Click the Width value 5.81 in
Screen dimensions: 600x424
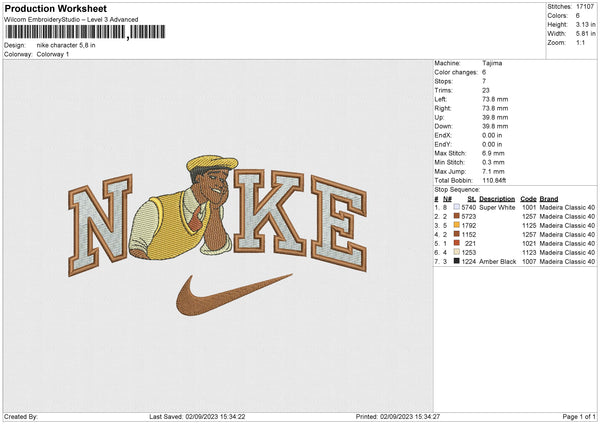coord(585,34)
